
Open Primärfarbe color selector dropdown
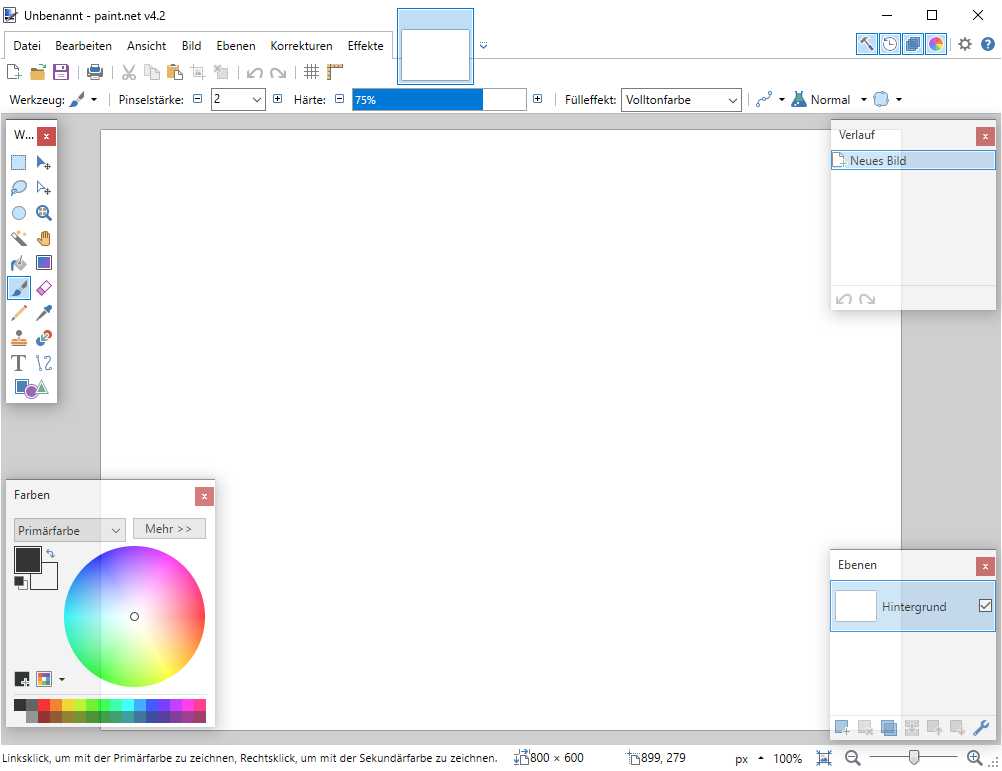pos(70,530)
